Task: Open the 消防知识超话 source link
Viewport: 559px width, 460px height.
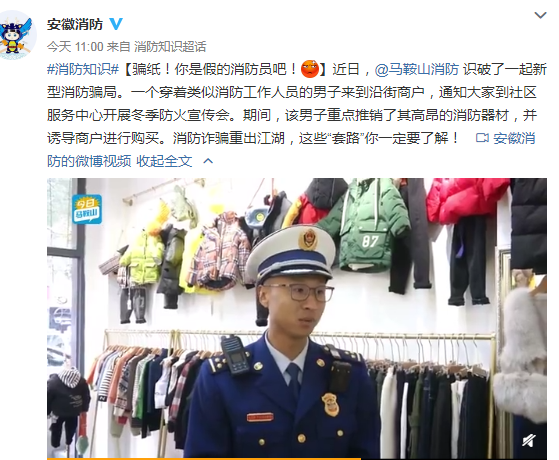Action: click(x=170, y=47)
